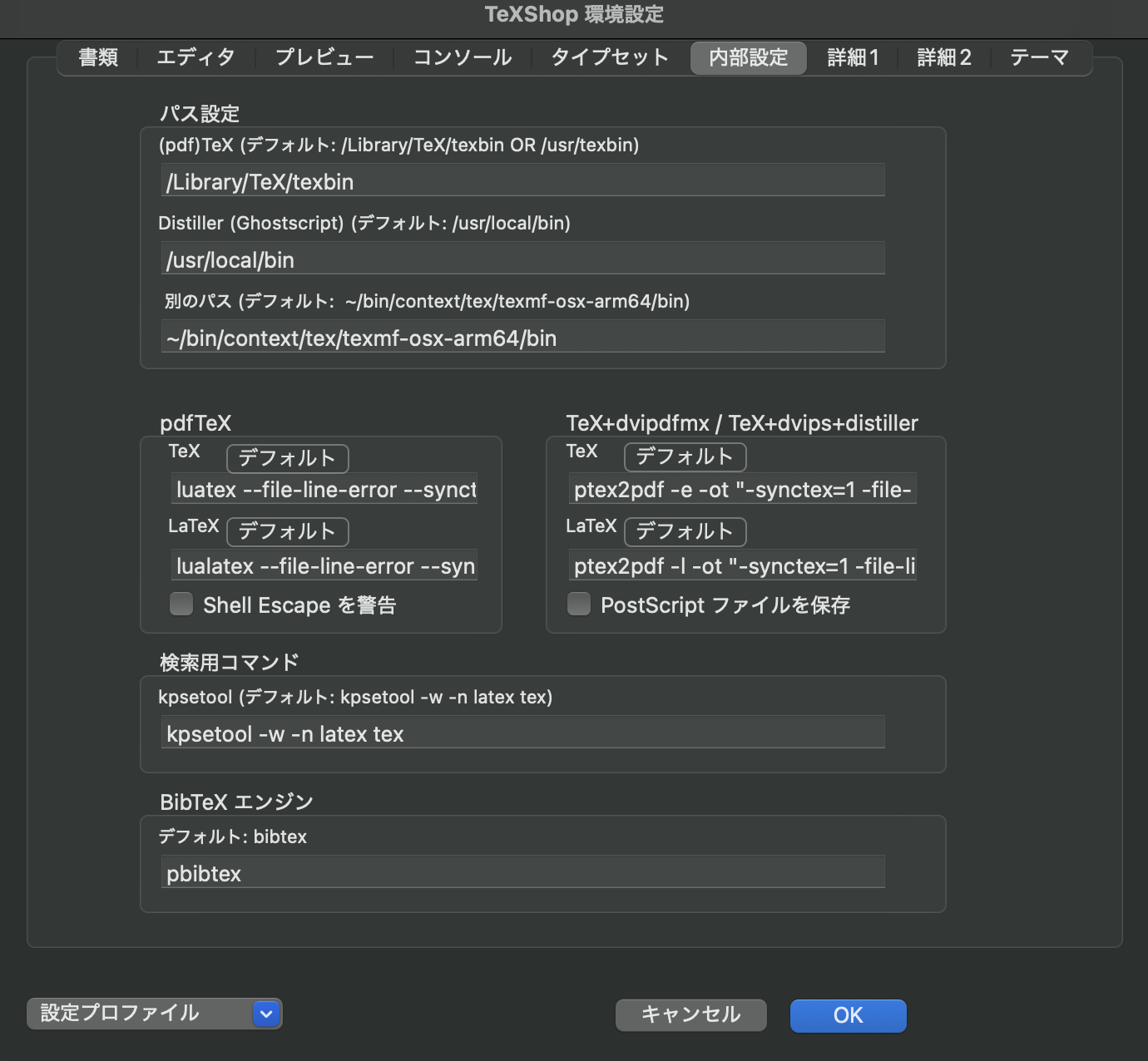Select the プレビュー tab
Image resolution: width=1148 pixels, height=1061 pixels.
pyautogui.click(x=324, y=57)
